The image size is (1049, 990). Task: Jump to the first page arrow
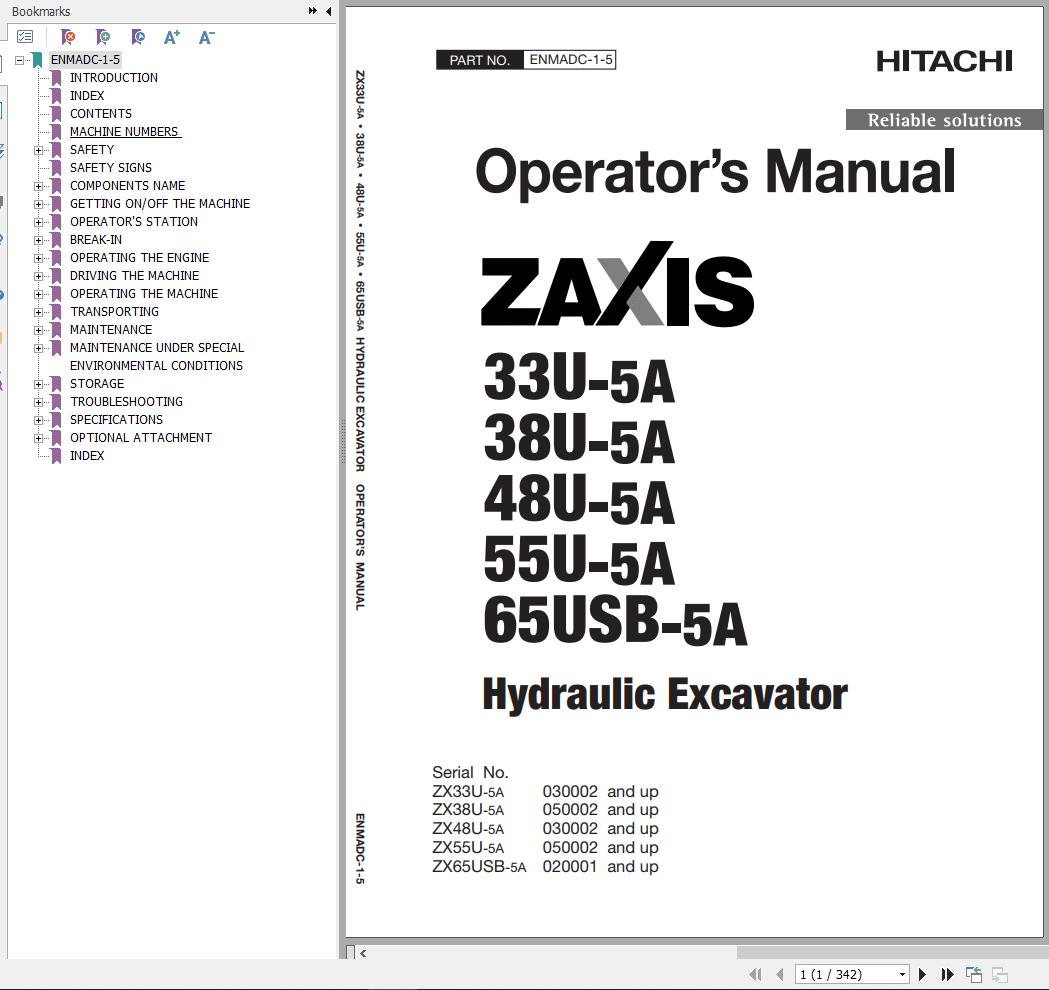click(755, 975)
